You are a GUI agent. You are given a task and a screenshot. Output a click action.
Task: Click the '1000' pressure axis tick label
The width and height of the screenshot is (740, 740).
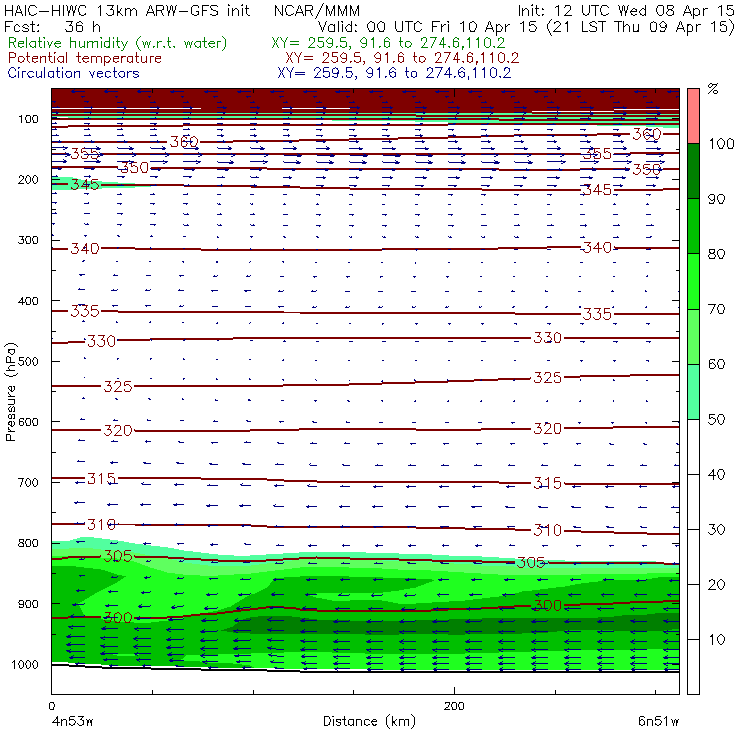coord(25,665)
